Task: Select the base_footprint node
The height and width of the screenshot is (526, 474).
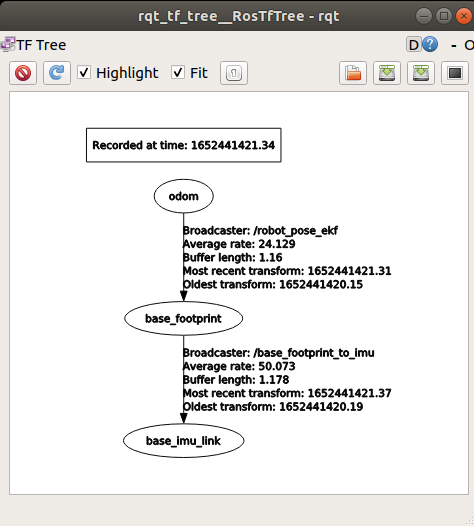Action: click(x=183, y=318)
